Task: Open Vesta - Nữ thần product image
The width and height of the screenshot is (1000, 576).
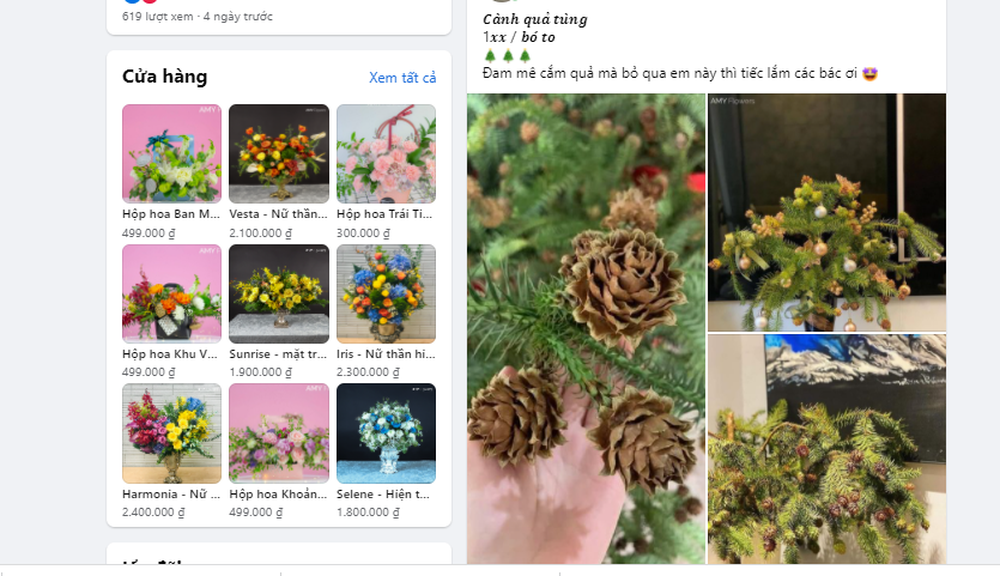Action: coord(279,154)
